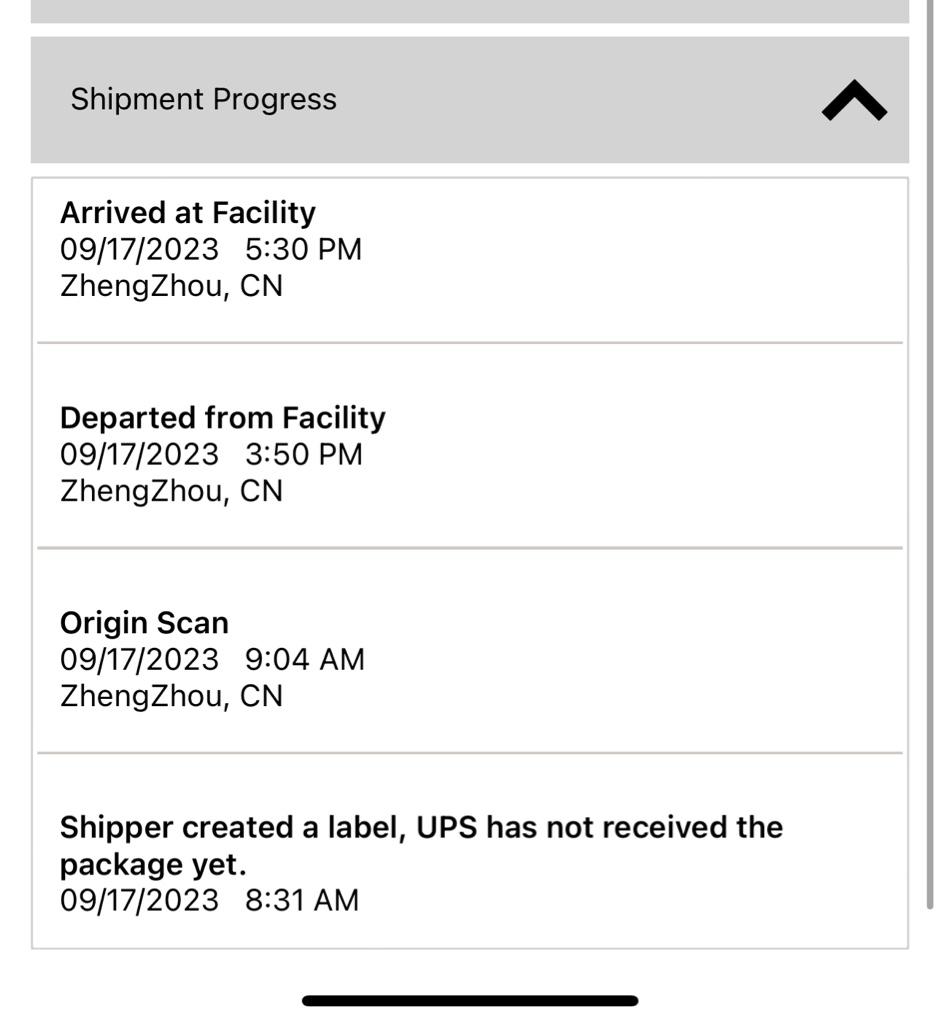Tap the collapsed gray panel above Shipment Progress
The width and height of the screenshot is (941, 1024).
tap(470, 11)
